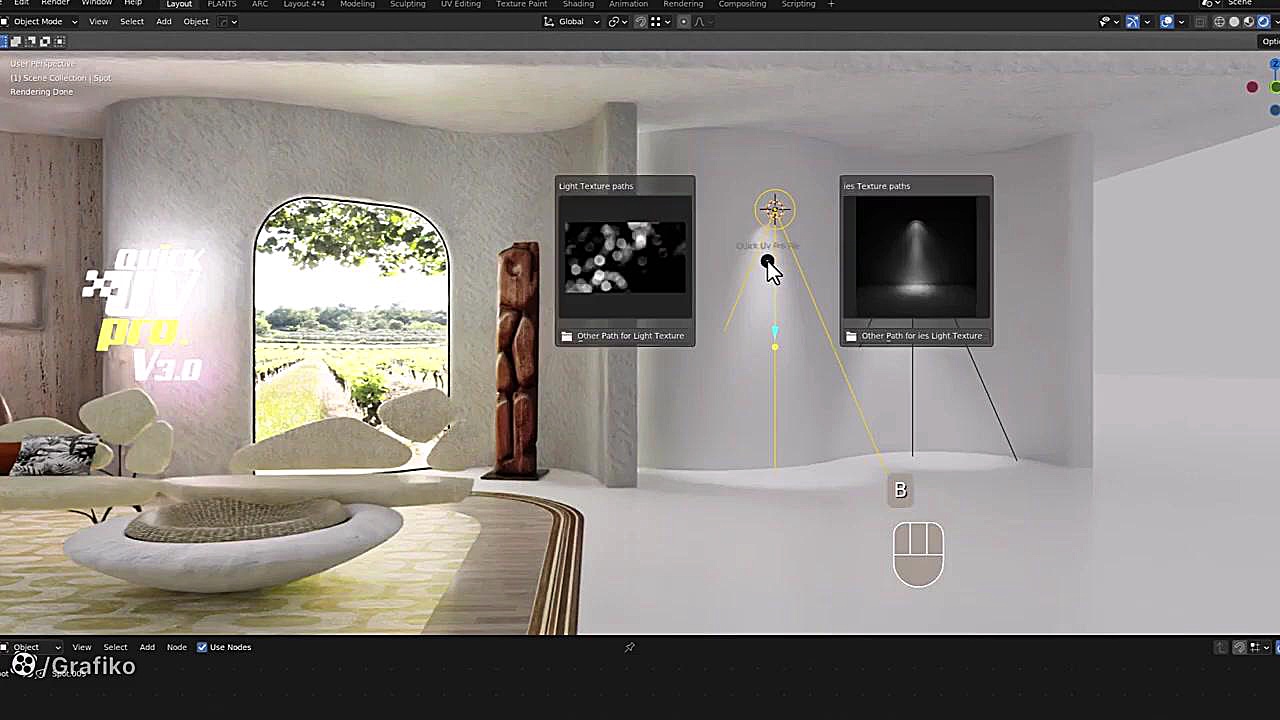Image resolution: width=1280 pixels, height=720 pixels.
Task: Click Other Path for ies Light Texture button
Action: [916, 336]
